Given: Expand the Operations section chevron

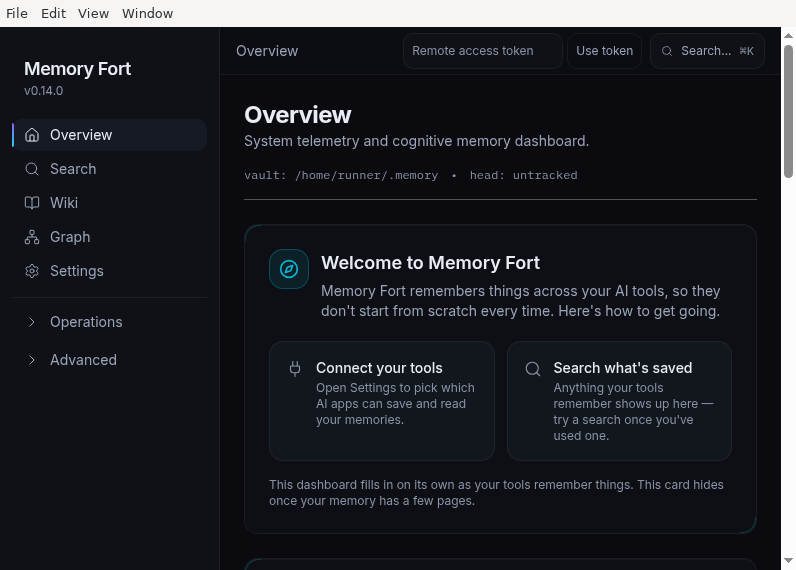Looking at the screenshot, I should click(31, 322).
